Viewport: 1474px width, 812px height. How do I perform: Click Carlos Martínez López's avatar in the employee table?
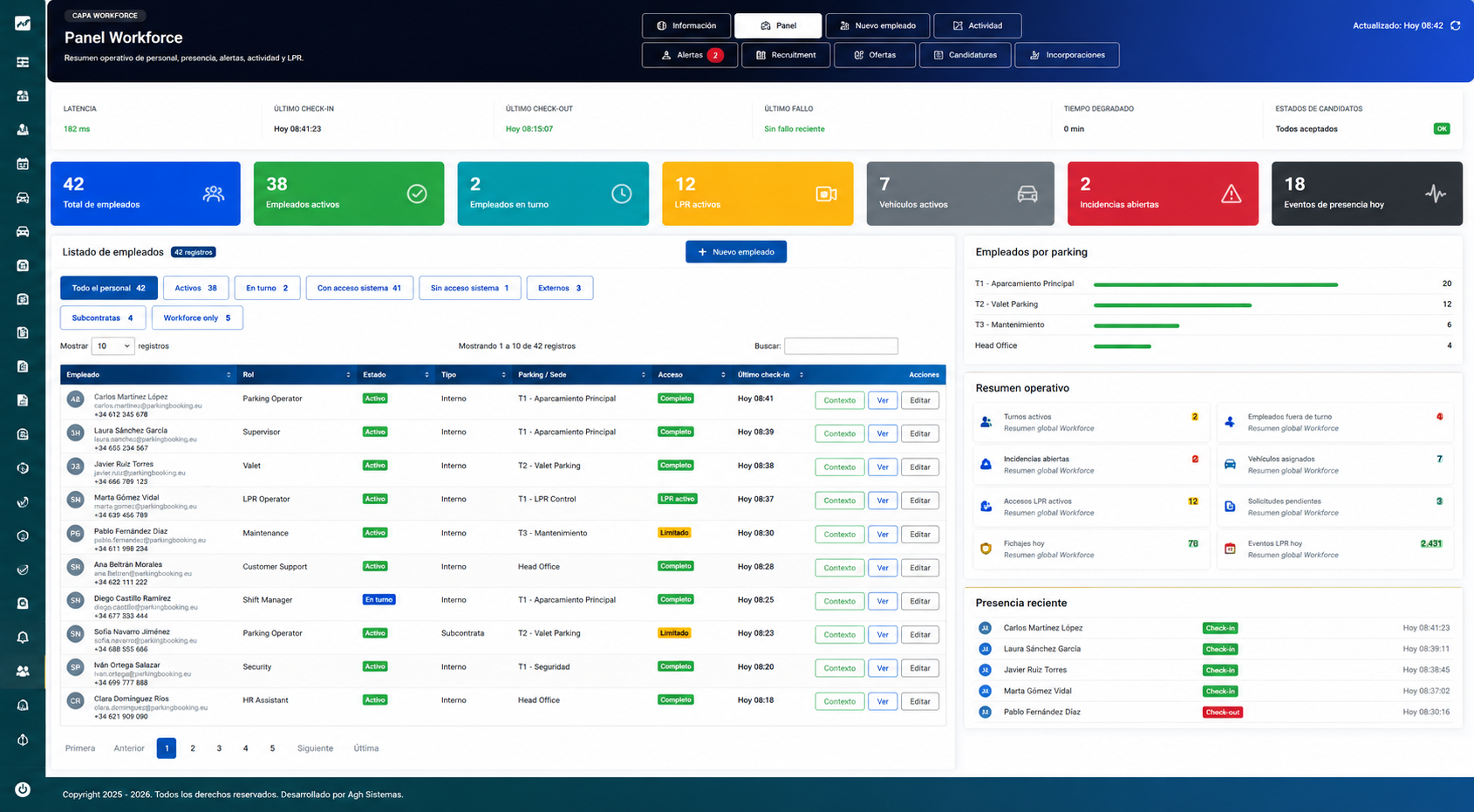(x=76, y=399)
